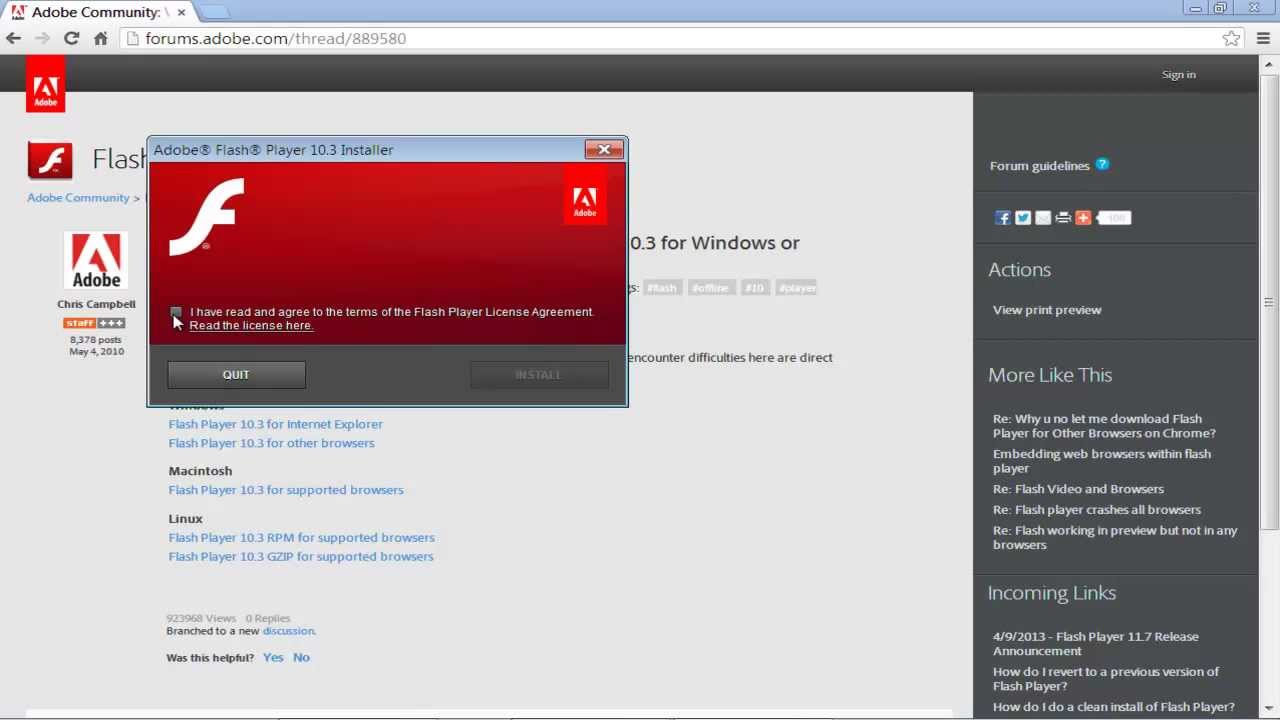The height and width of the screenshot is (720, 1280).
Task: Go back with the browser back arrow
Action: click(x=13, y=38)
